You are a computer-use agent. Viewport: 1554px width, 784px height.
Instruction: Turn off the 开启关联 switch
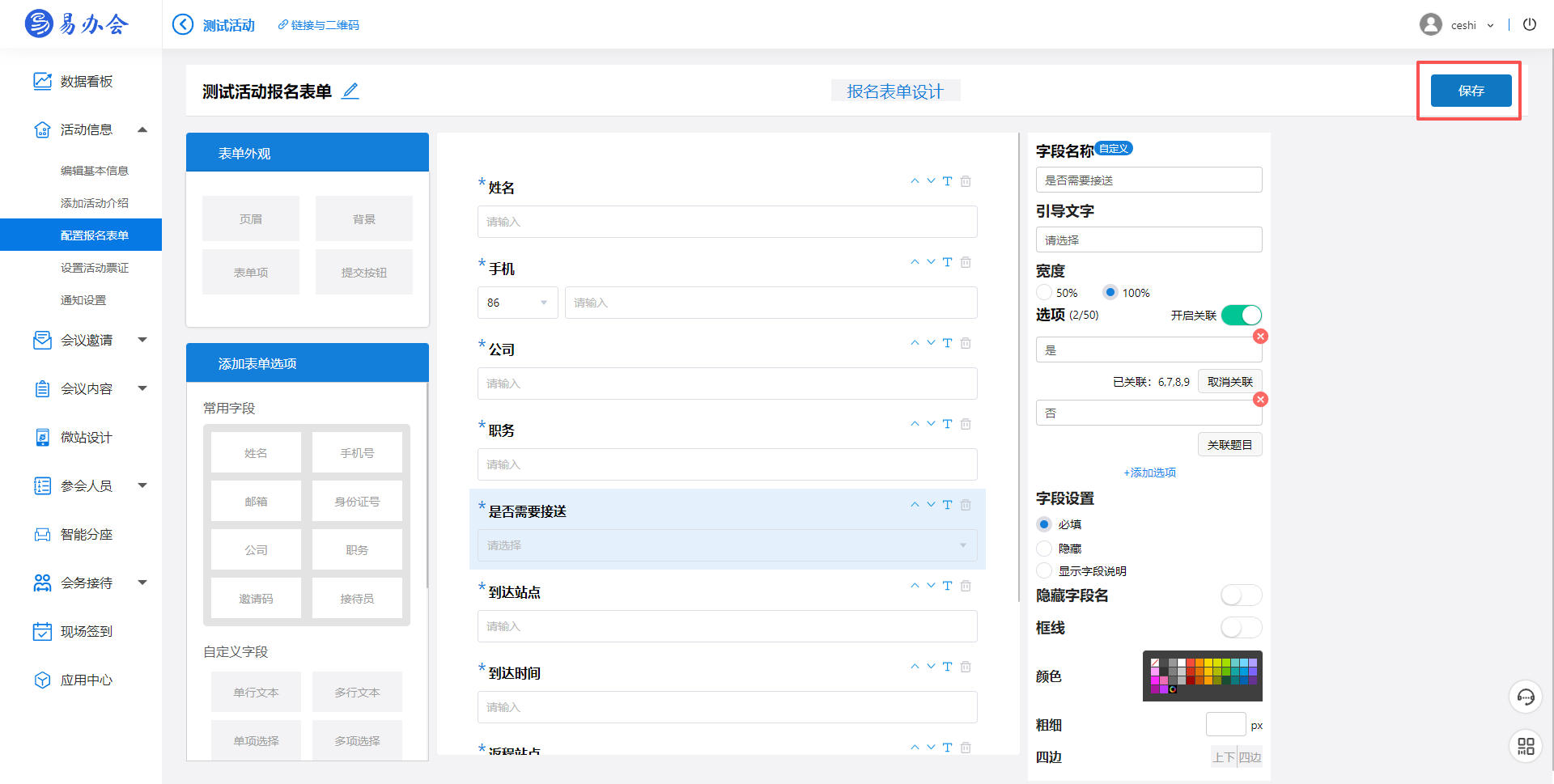coord(1241,315)
